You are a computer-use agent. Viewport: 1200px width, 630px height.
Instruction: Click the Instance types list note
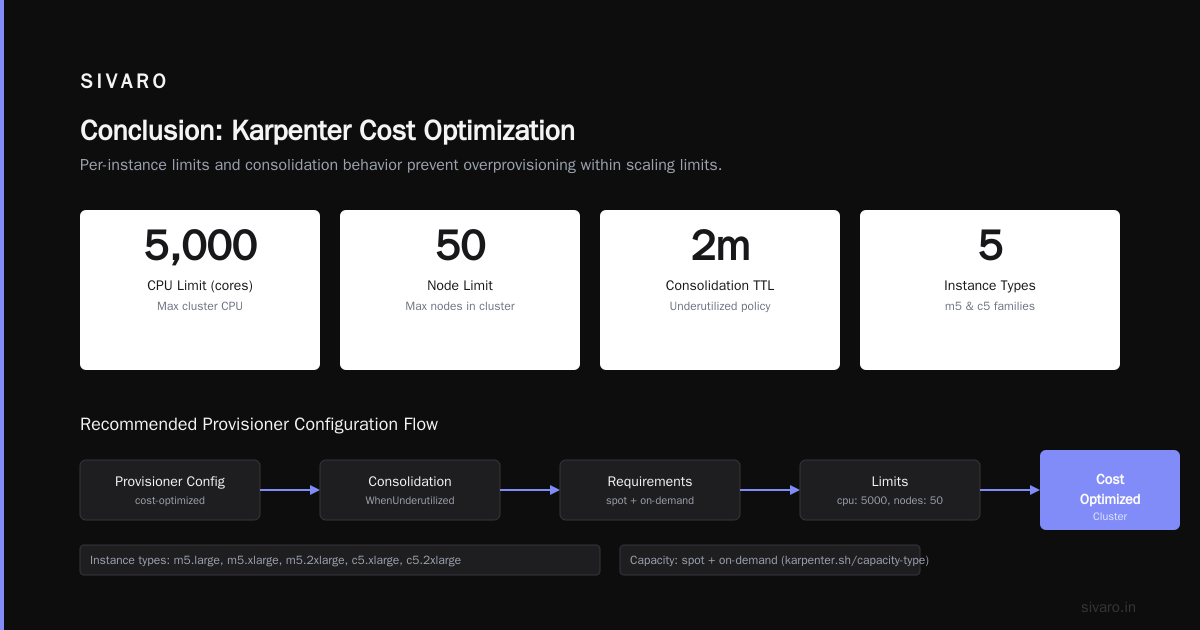tap(340, 560)
